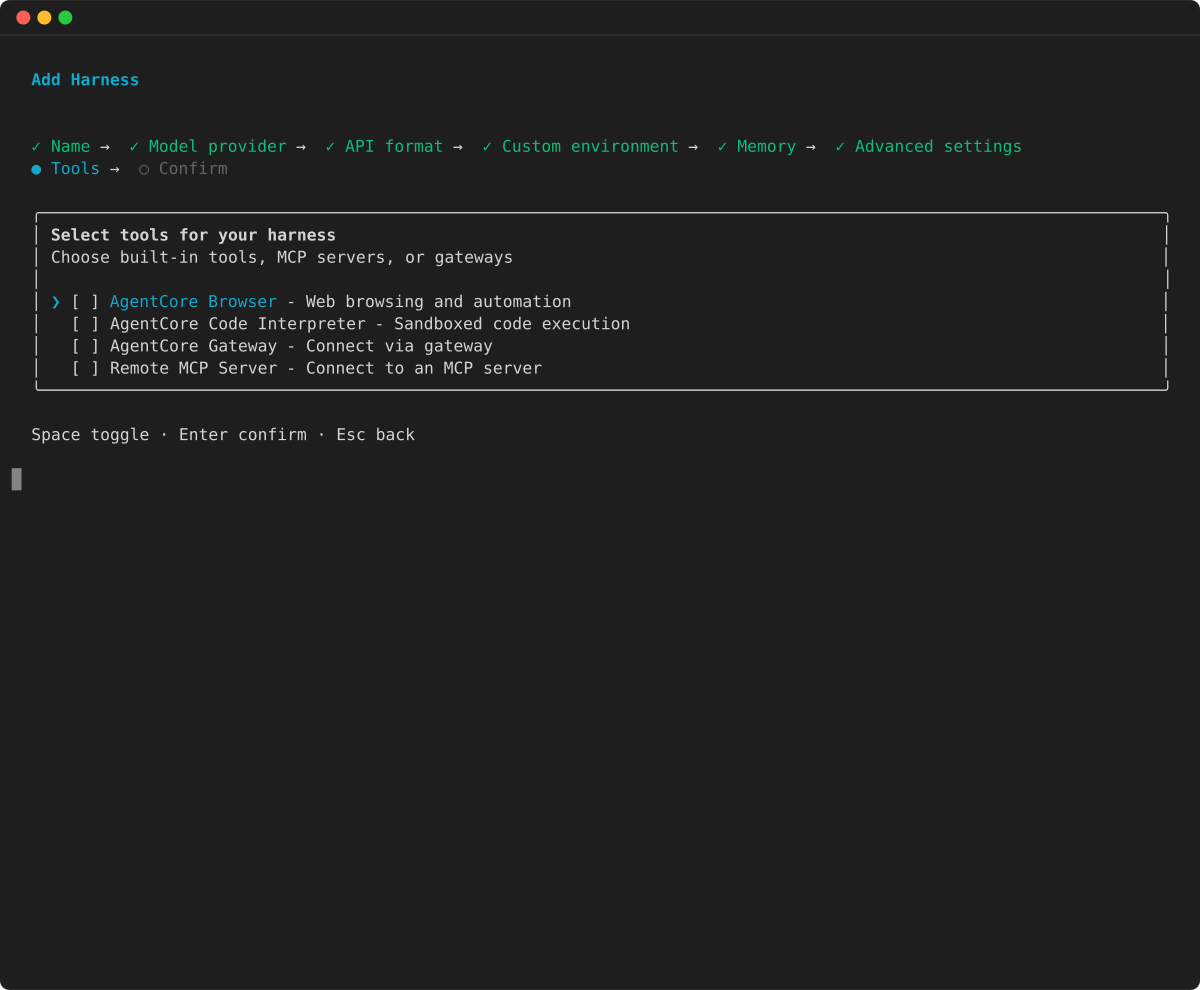Toggle the AgentCore Gateway checkbox
1200x990 pixels.
[85, 346]
